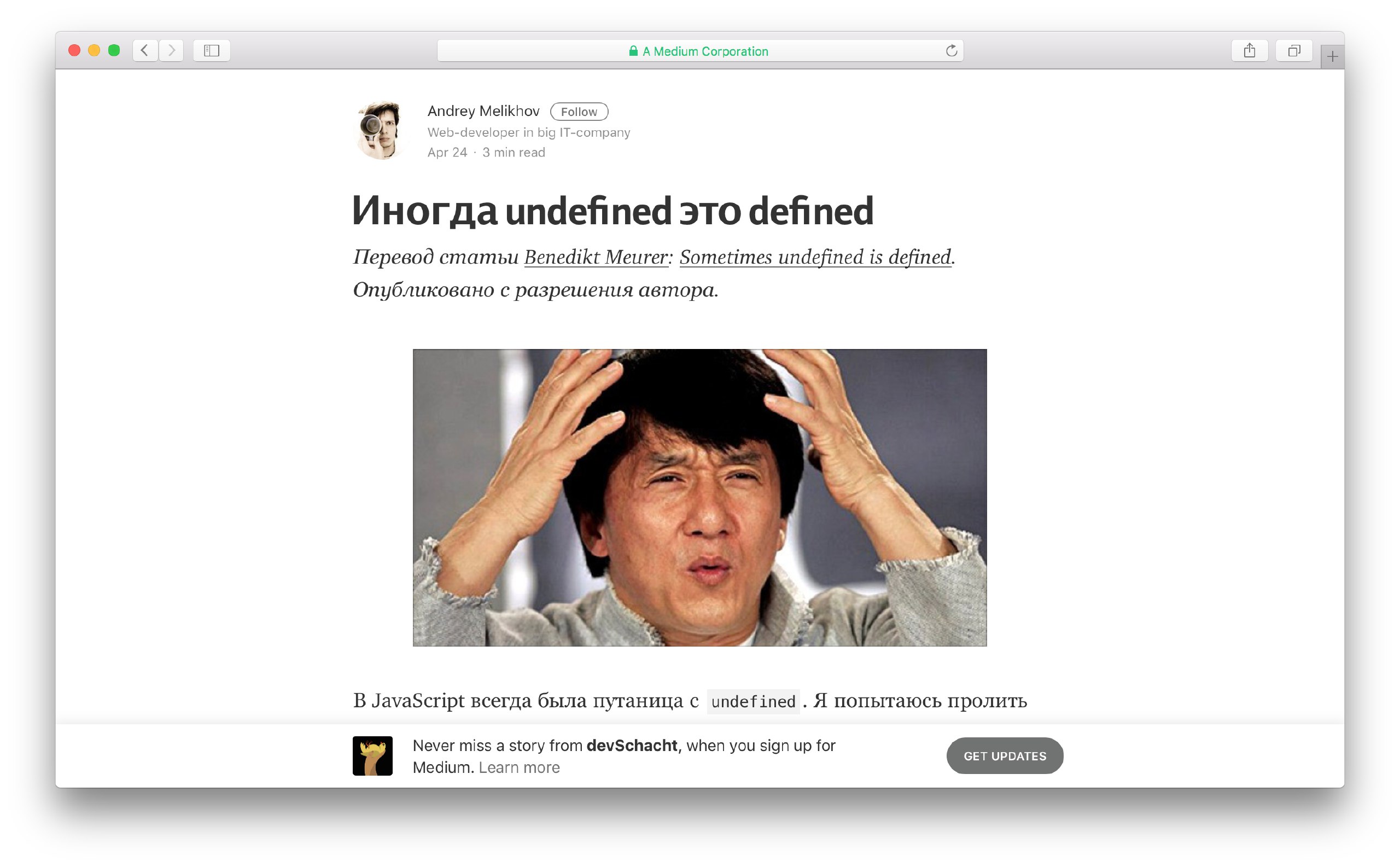
Task: Click the devSchacht publication logo
Action: [372, 756]
